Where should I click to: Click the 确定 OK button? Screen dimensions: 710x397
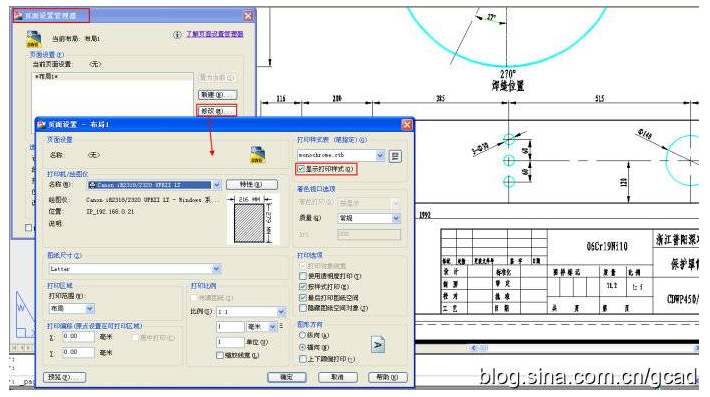[x=287, y=377]
